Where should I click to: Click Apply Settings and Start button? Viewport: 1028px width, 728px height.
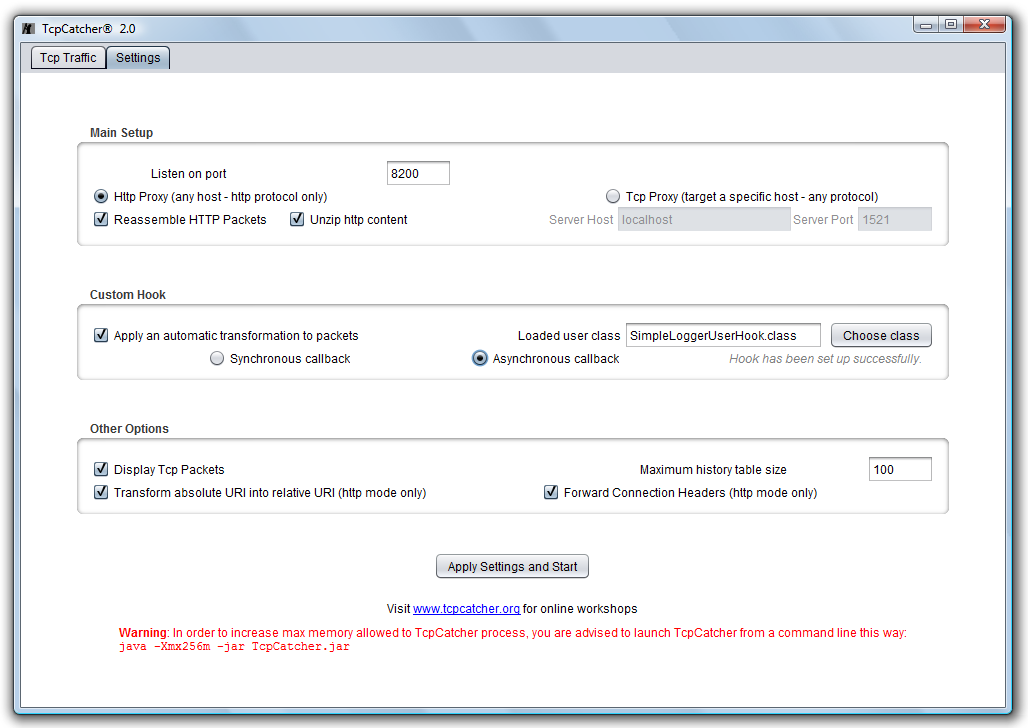coord(512,566)
